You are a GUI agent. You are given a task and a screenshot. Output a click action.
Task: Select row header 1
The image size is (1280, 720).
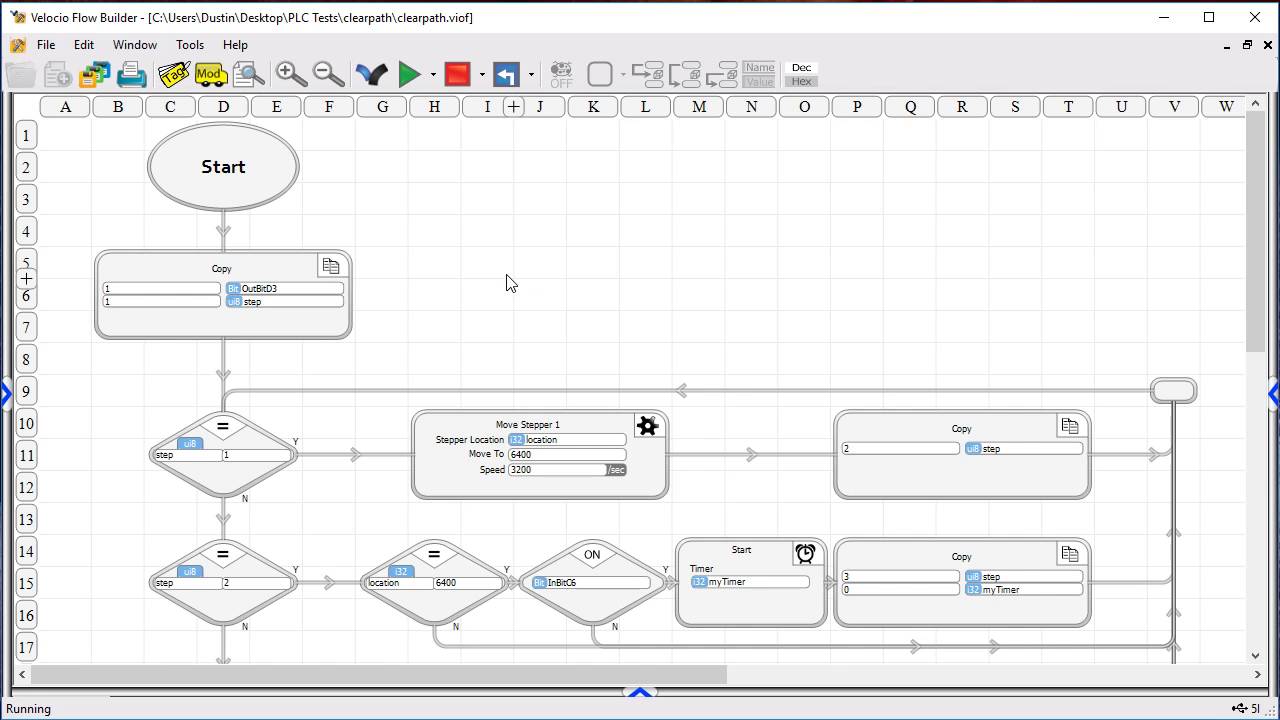(x=26, y=135)
